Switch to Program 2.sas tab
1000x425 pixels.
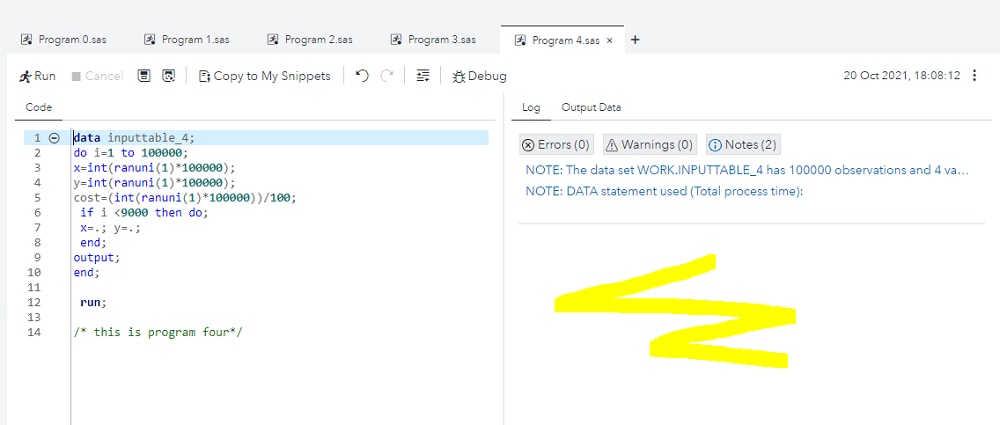click(310, 40)
